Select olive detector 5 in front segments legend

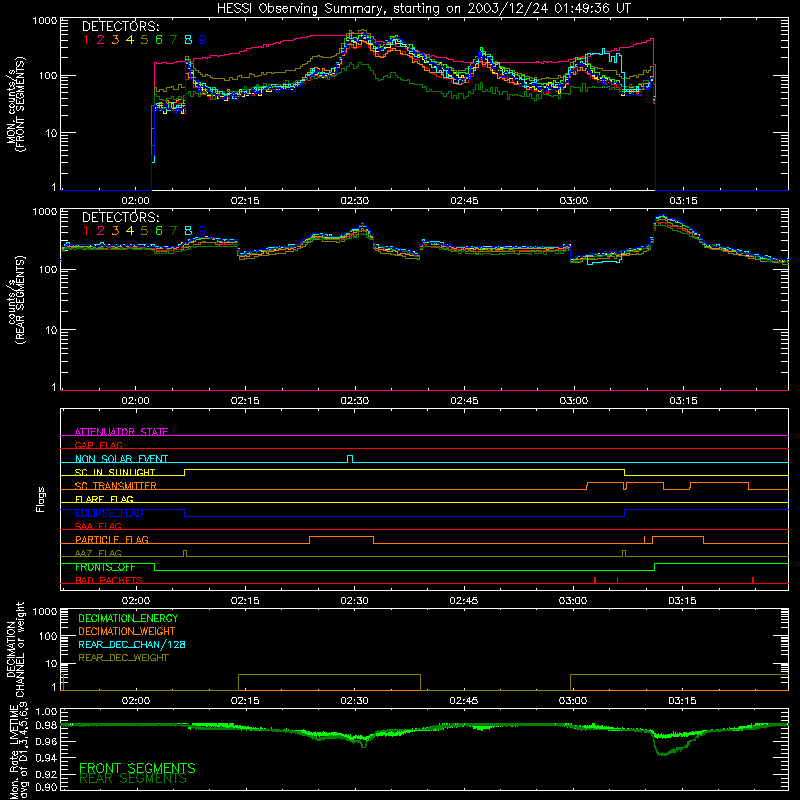144,40
